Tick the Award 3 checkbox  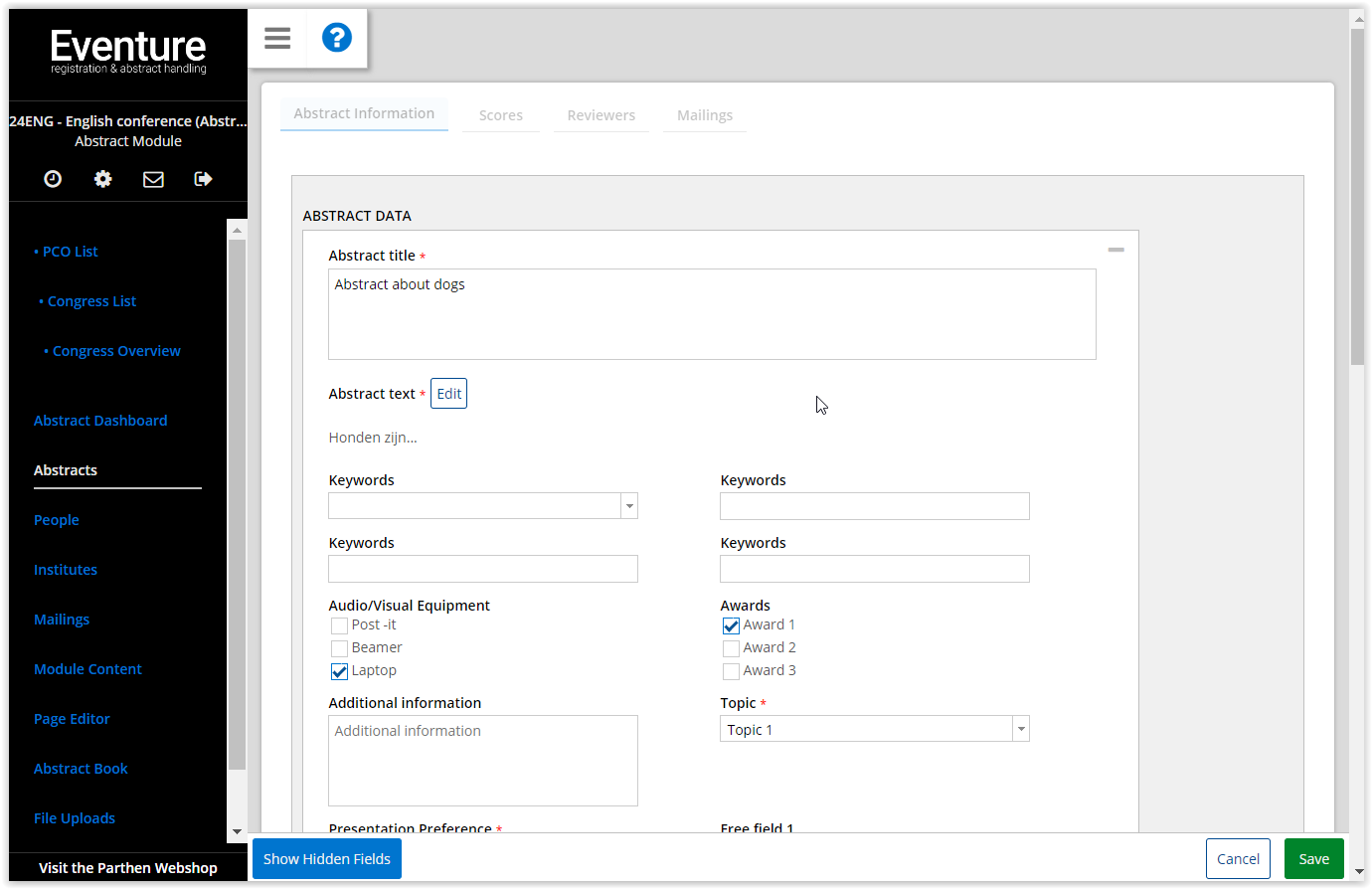tap(731, 671)
